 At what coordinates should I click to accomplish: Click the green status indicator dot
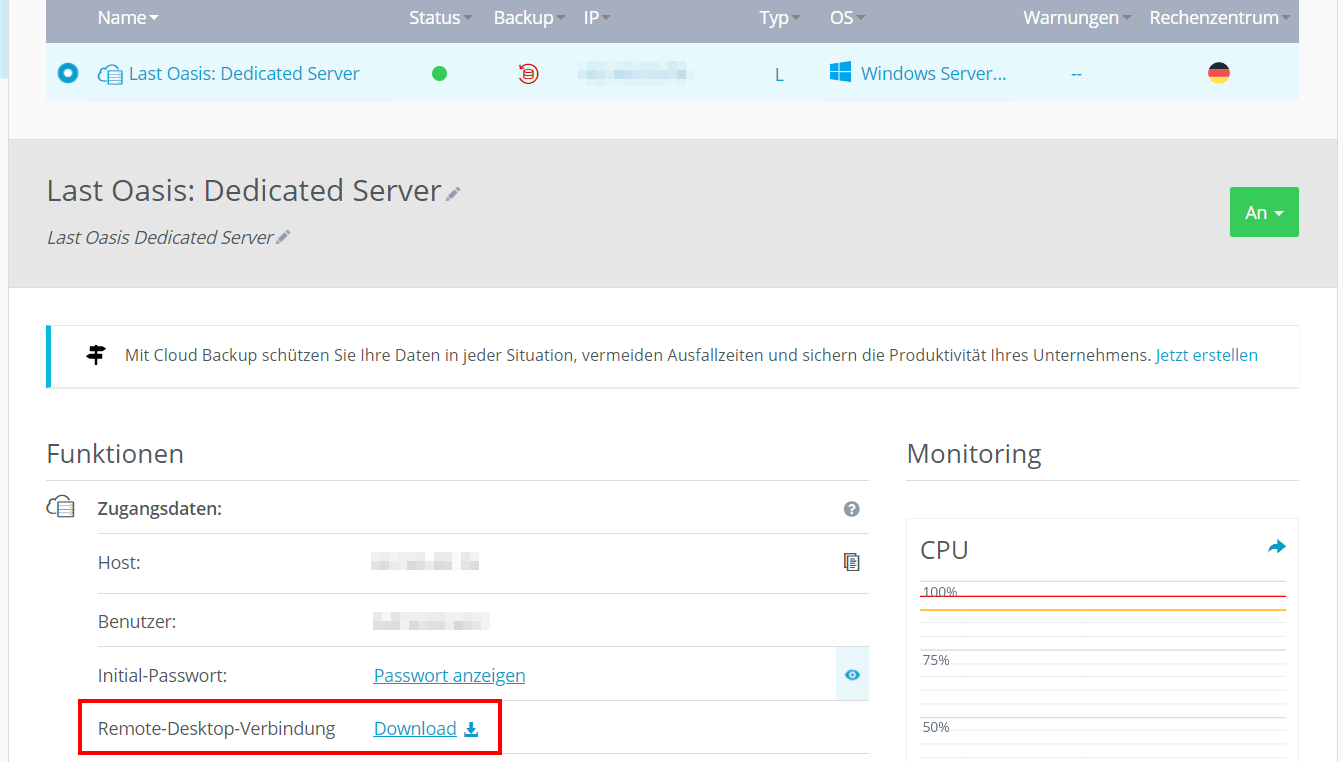tap(439, 73)
